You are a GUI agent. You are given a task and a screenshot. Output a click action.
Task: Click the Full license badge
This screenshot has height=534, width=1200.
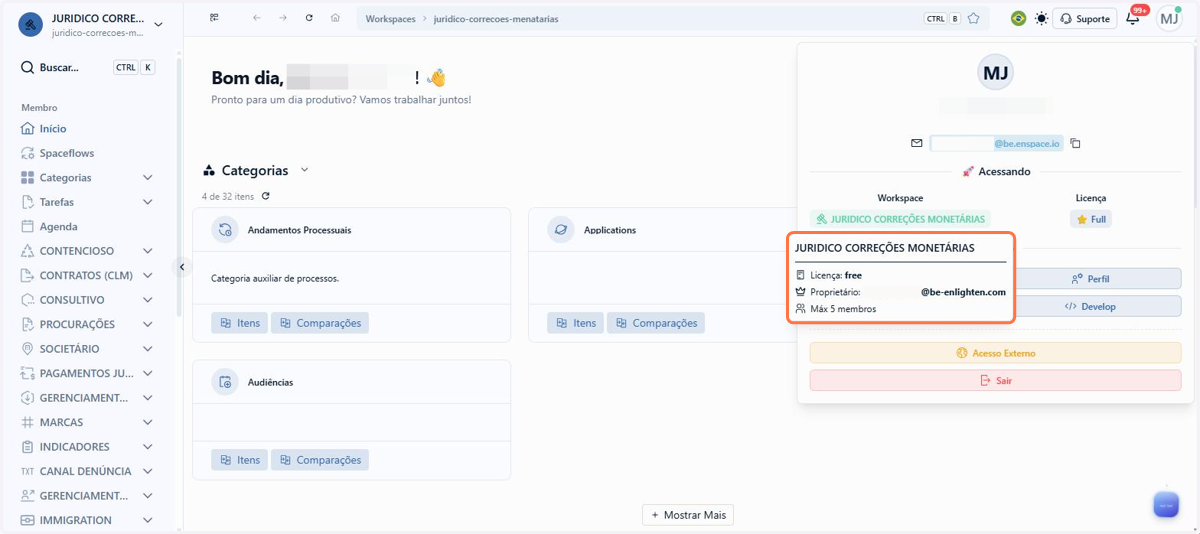pos(1090,219)
